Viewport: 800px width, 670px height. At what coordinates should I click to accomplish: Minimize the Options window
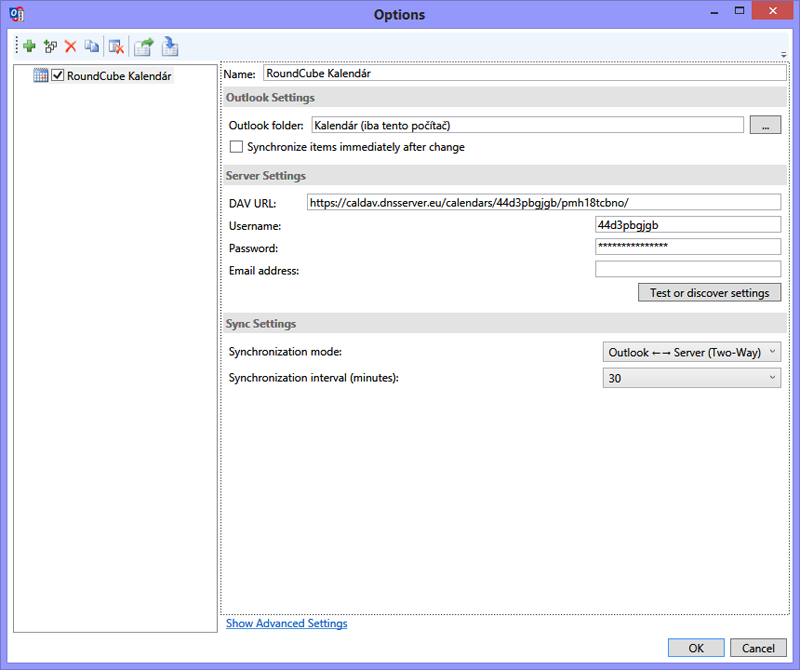[714, 12]
